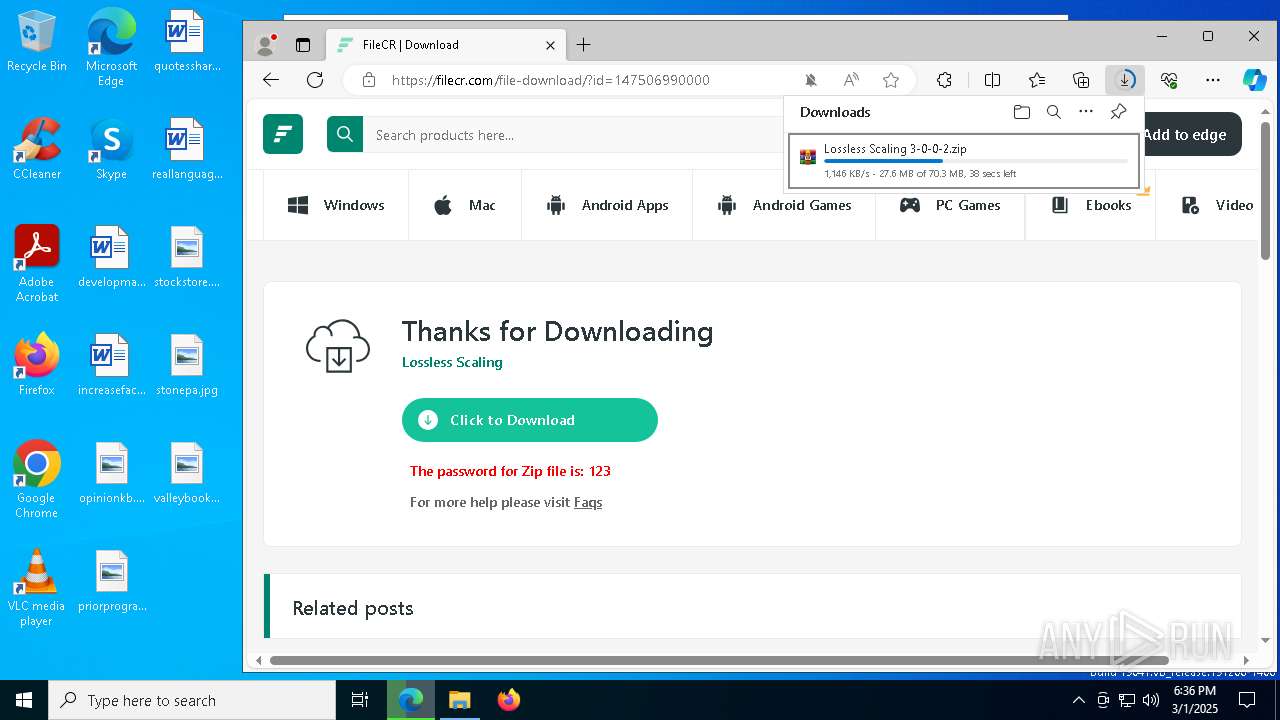Open the Mac category
This screenshot has height=720, width=1280.
[465, 205]
